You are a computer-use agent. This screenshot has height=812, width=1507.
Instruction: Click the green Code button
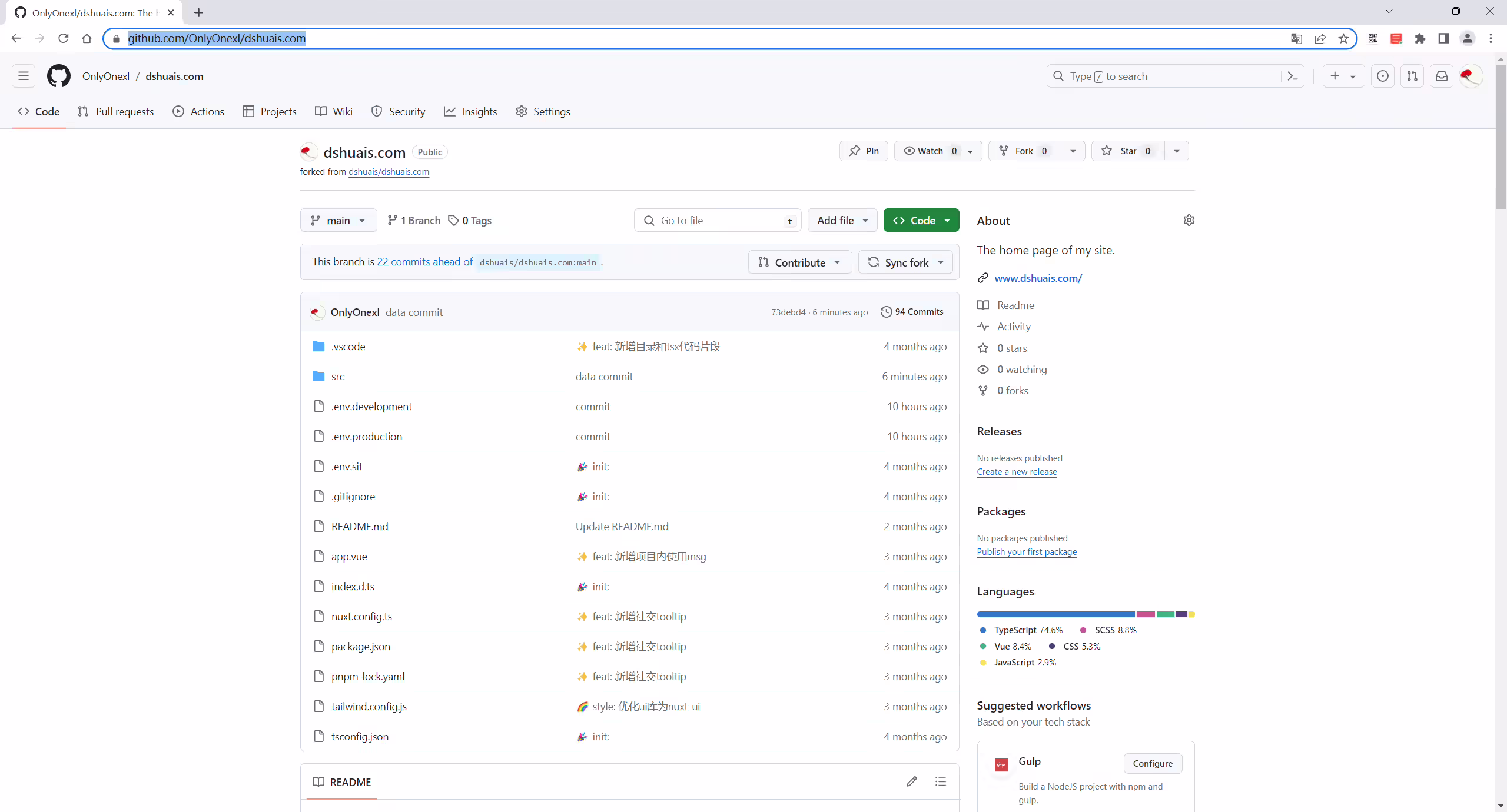pyautogui.click(x=921, y=220)
